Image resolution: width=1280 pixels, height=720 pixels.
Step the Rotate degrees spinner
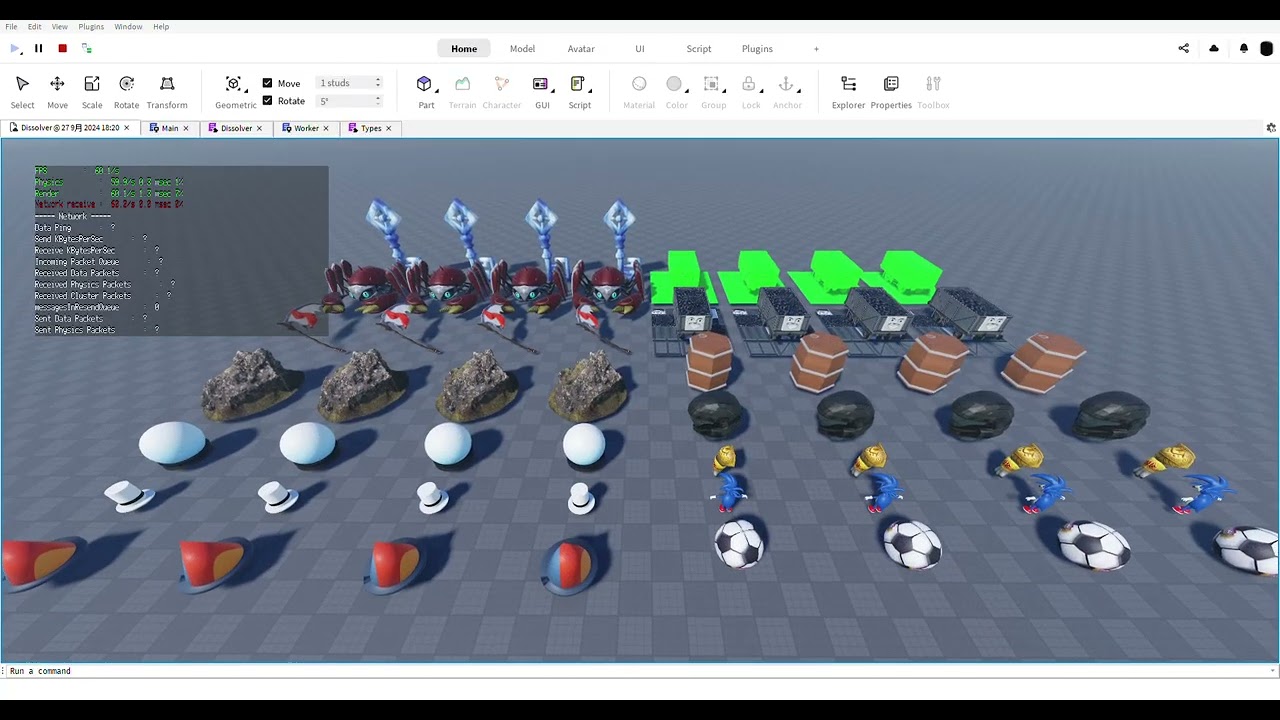(377, 101)
